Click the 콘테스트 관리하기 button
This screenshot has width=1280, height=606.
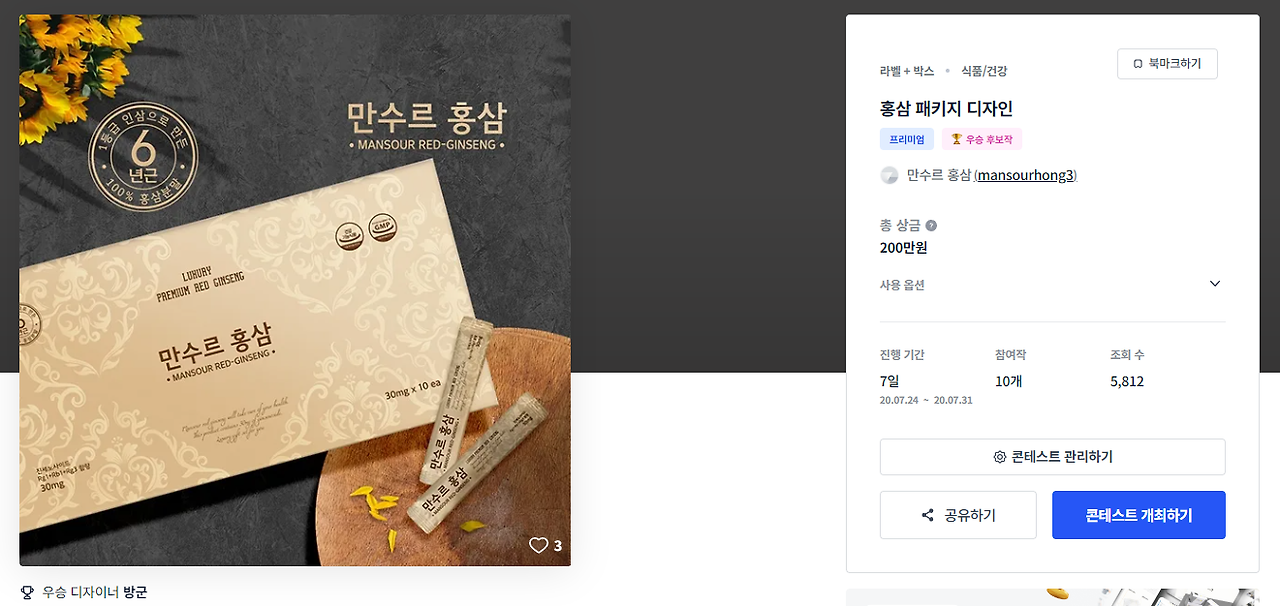[x=1053, y=457]
